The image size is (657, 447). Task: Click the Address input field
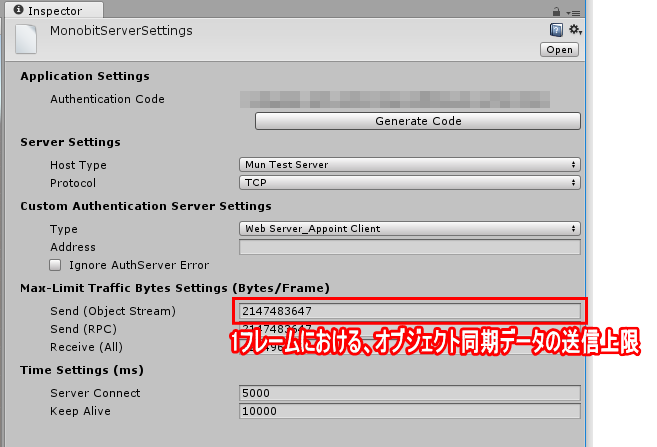[410, 247]
